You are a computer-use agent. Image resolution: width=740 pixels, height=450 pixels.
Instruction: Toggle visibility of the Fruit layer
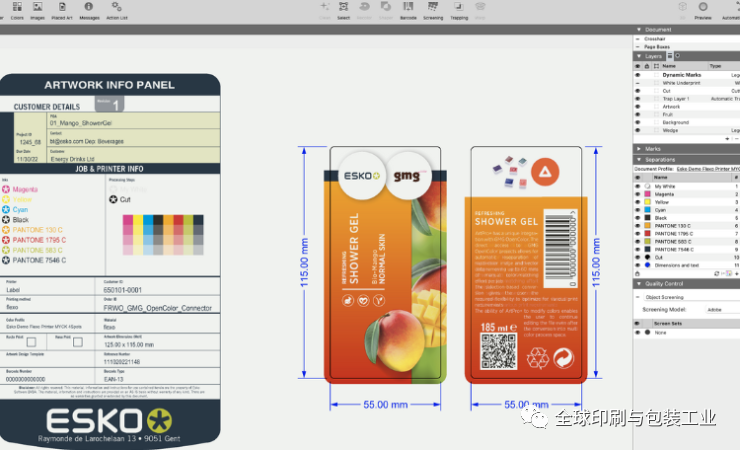tap(638, 114)
